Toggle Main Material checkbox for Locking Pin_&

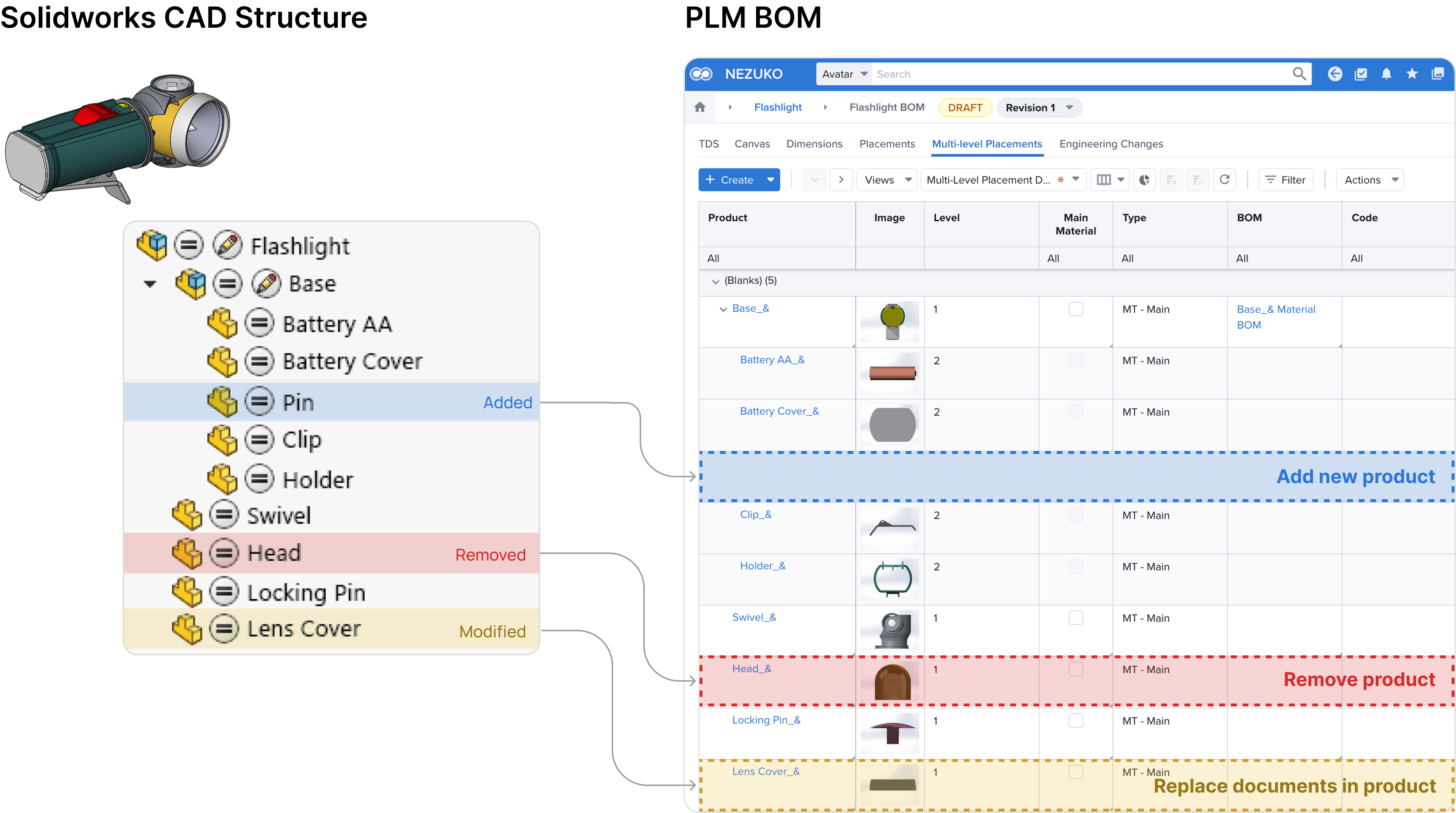pos(1076,720)
